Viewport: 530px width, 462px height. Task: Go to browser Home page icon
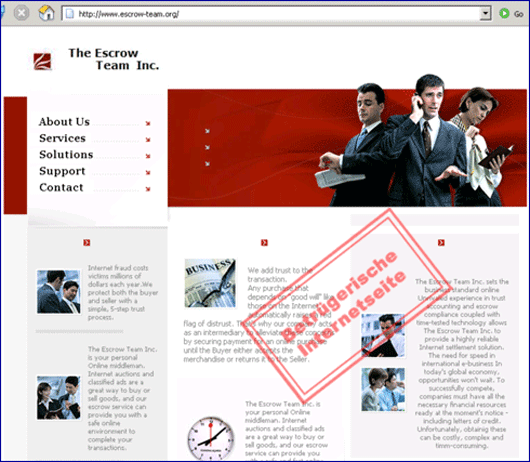[x=46, y=13]
